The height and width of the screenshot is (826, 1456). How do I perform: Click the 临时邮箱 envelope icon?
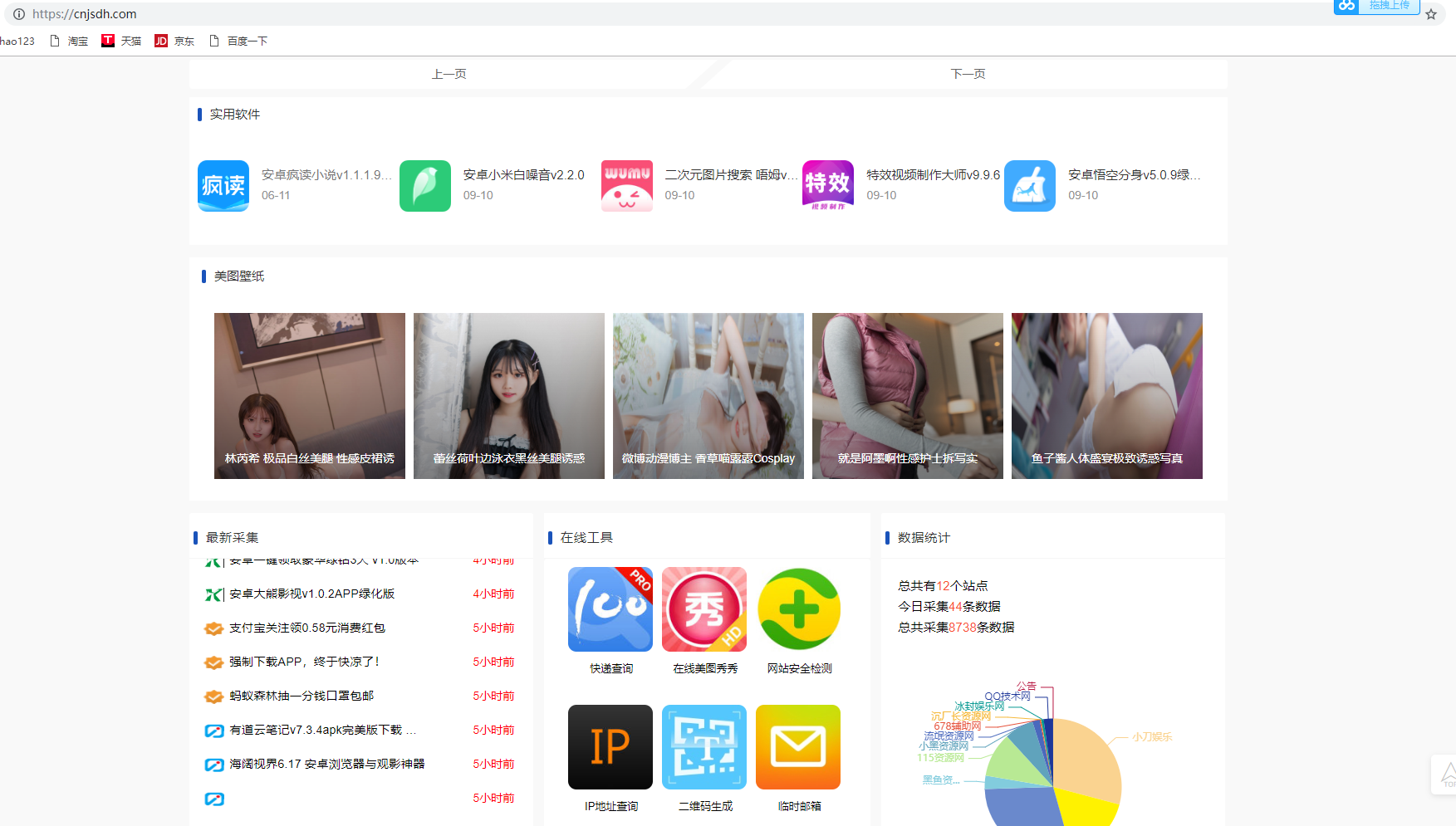coord(798,746)
